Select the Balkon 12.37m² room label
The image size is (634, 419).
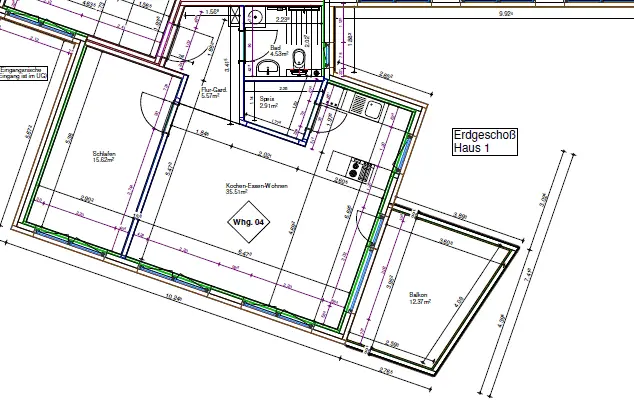point(419,298)
